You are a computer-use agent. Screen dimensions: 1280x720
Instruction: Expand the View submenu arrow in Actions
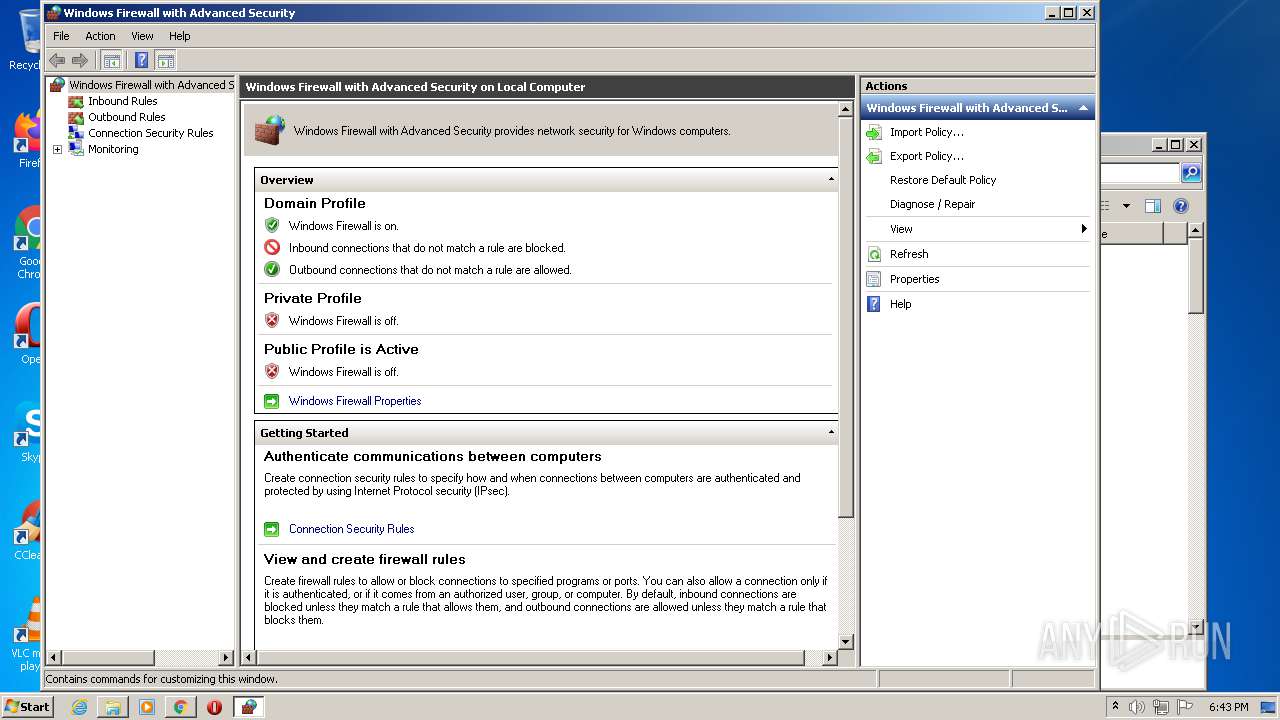pos(1084,229)
